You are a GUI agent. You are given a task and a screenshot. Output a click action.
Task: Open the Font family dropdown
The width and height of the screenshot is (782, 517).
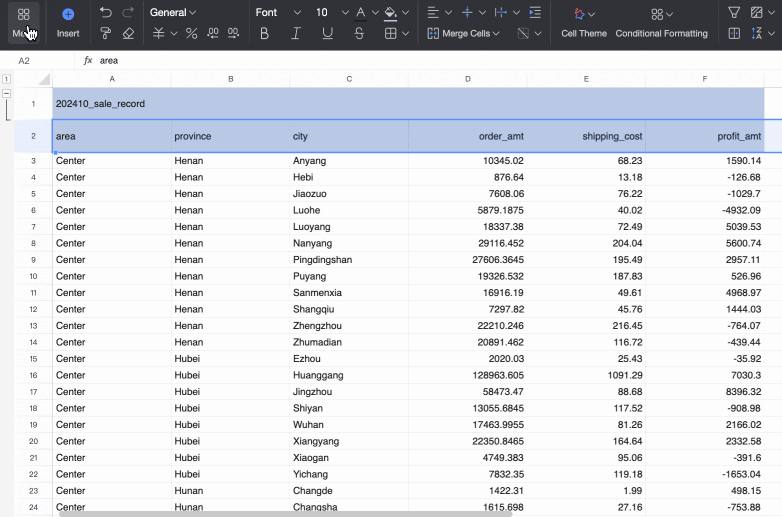[x=276, y=13]
